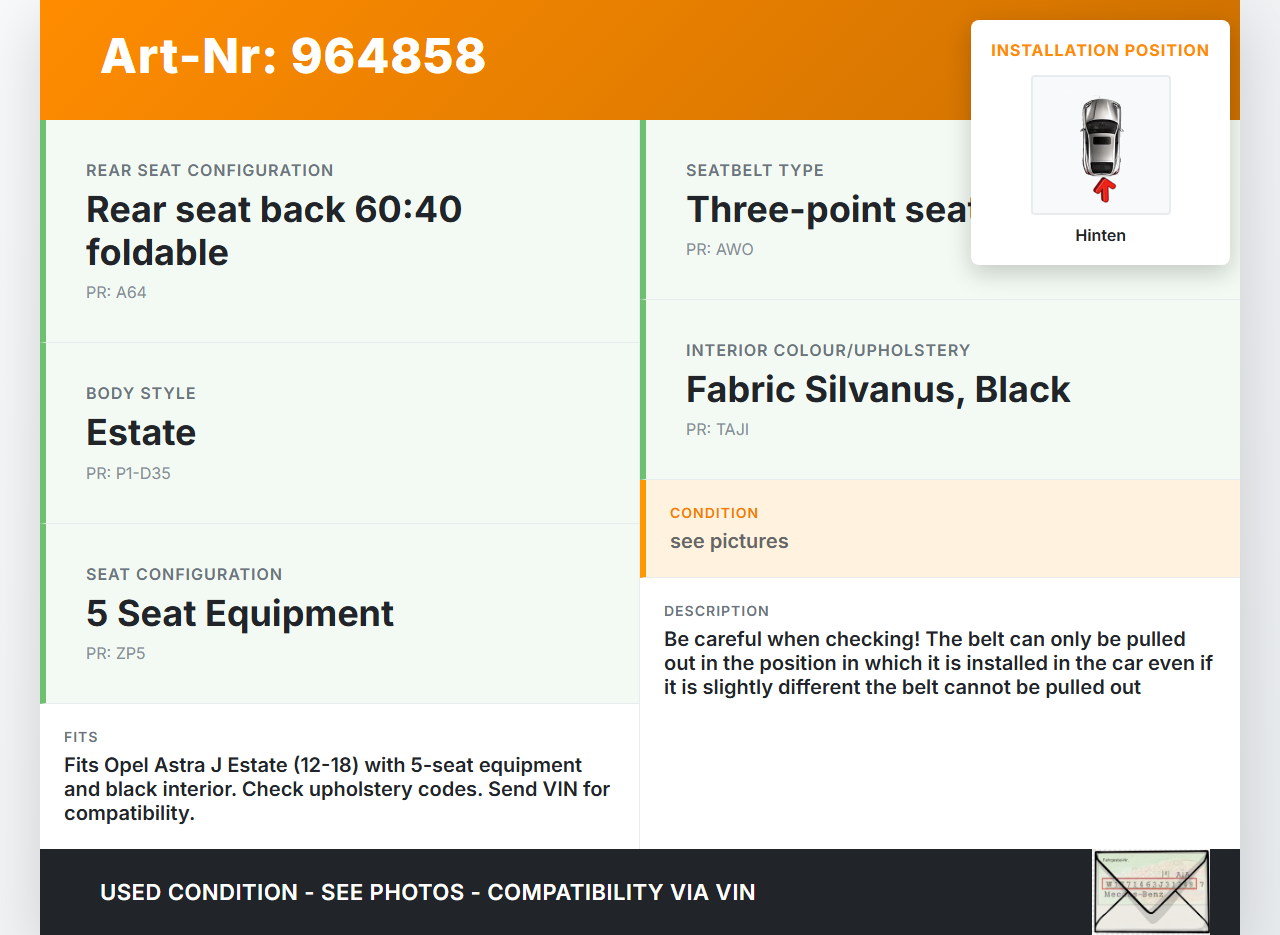The height and width of the screenshot is (935, 1280).
Task: Click the 'Hinten' position label
Action: coord(1100,236)
